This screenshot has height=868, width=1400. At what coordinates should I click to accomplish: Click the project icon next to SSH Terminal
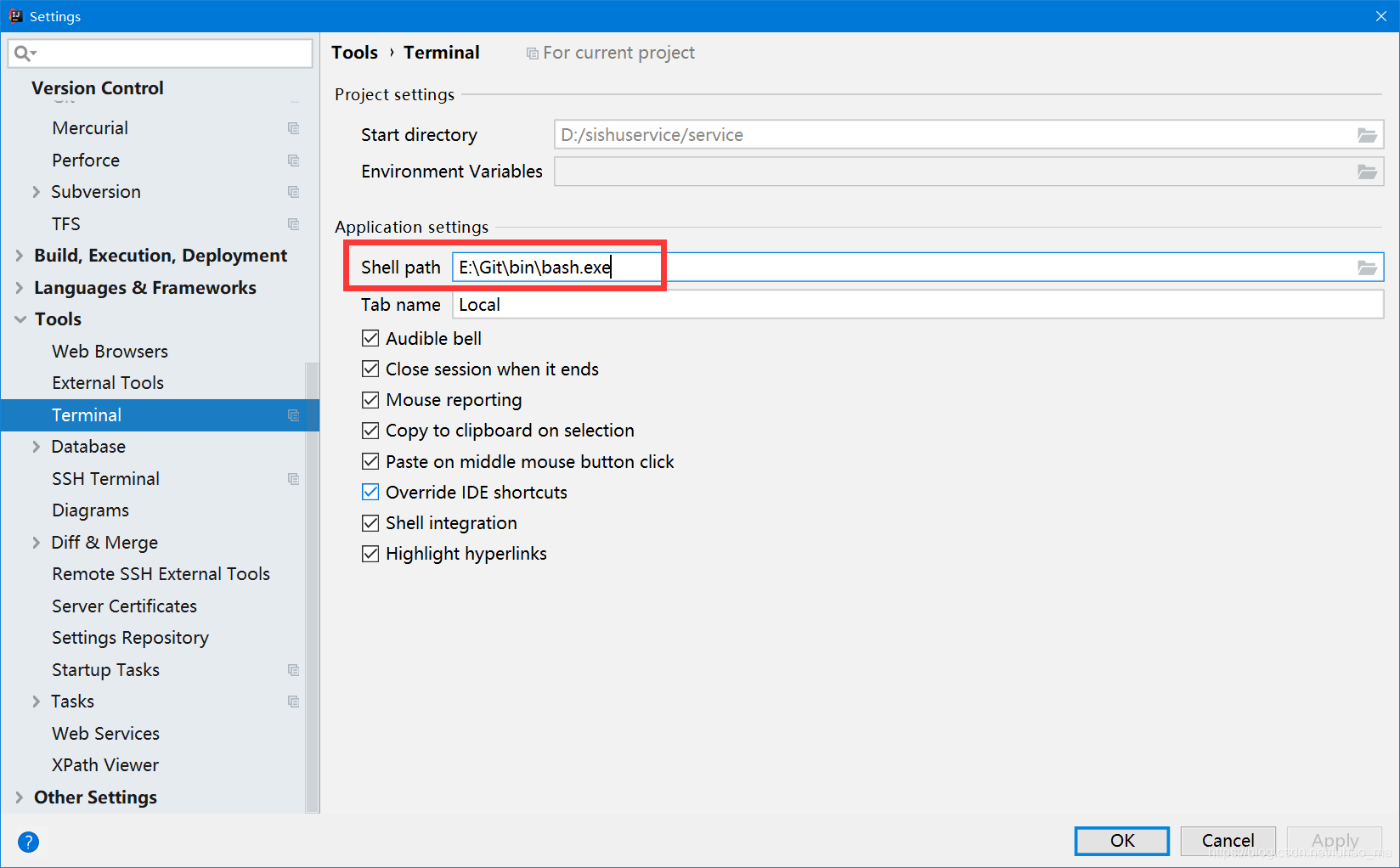293,479
